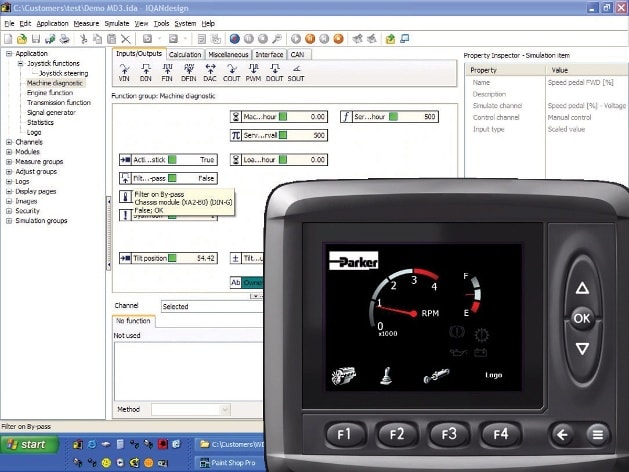The height and width of the screenshot is (472, 629).
Task: Insert a PWM output channel
Action: 253,73
